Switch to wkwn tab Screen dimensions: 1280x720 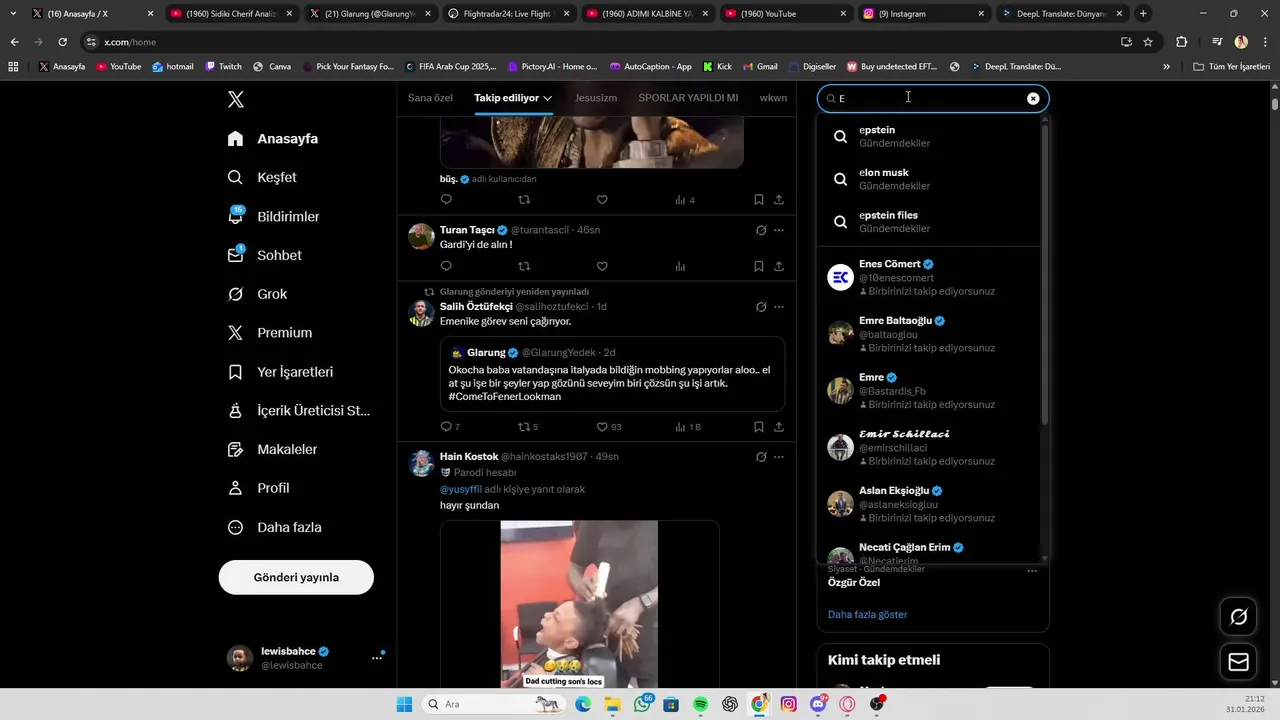pyautogui.click(x=773, y=98)
